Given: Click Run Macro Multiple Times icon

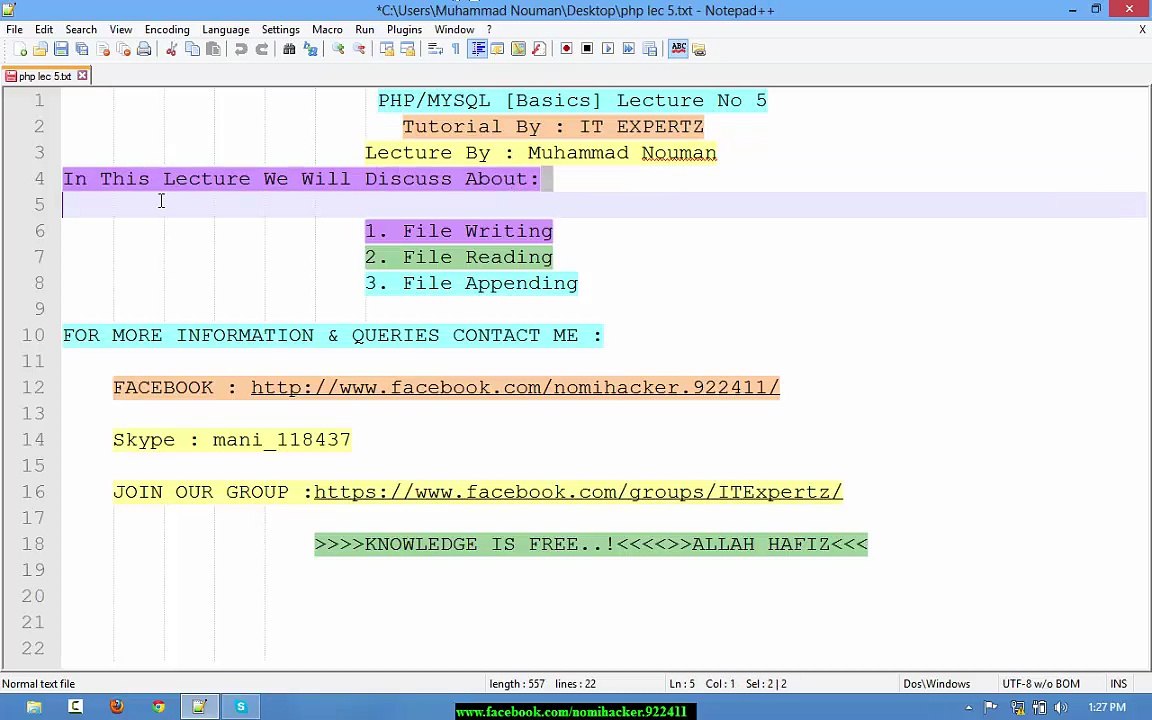Looking at the screenshot, I should coord(629,49).
